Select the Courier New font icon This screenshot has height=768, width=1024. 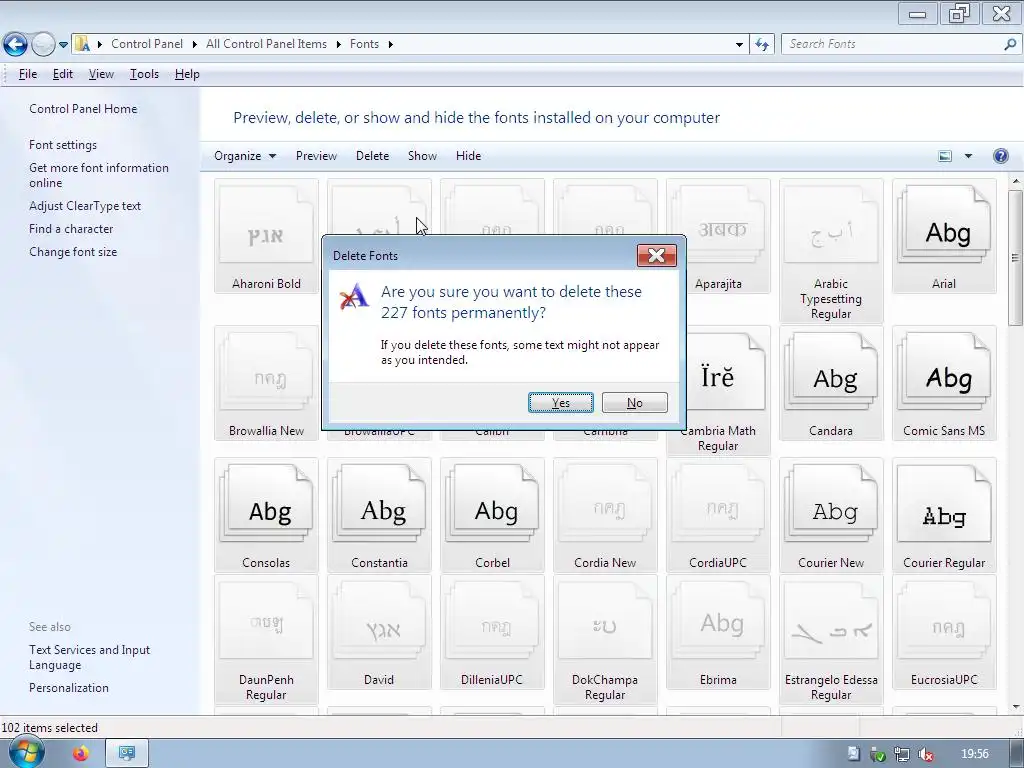coord(831,515)
